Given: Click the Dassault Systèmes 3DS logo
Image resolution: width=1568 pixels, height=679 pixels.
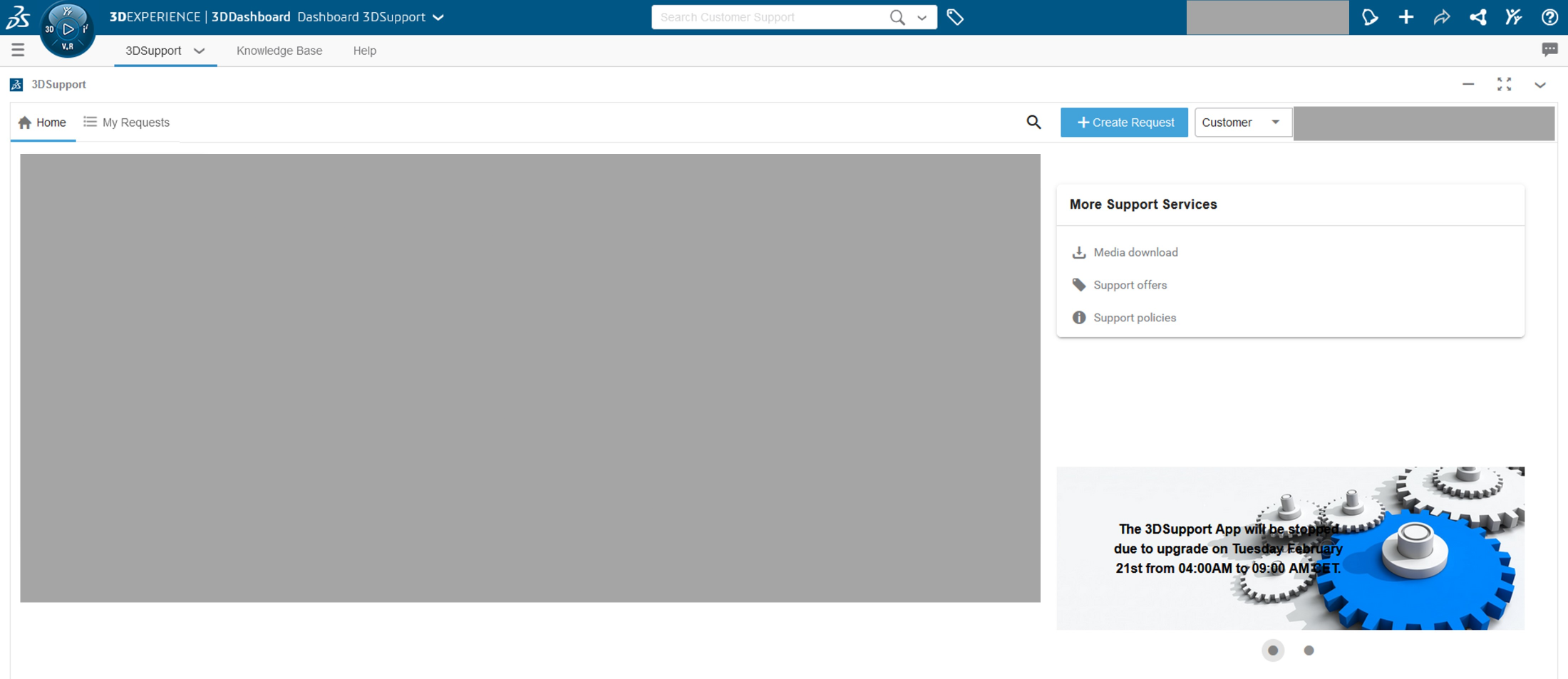Looking at the screenshot, I should coord(18,17).
